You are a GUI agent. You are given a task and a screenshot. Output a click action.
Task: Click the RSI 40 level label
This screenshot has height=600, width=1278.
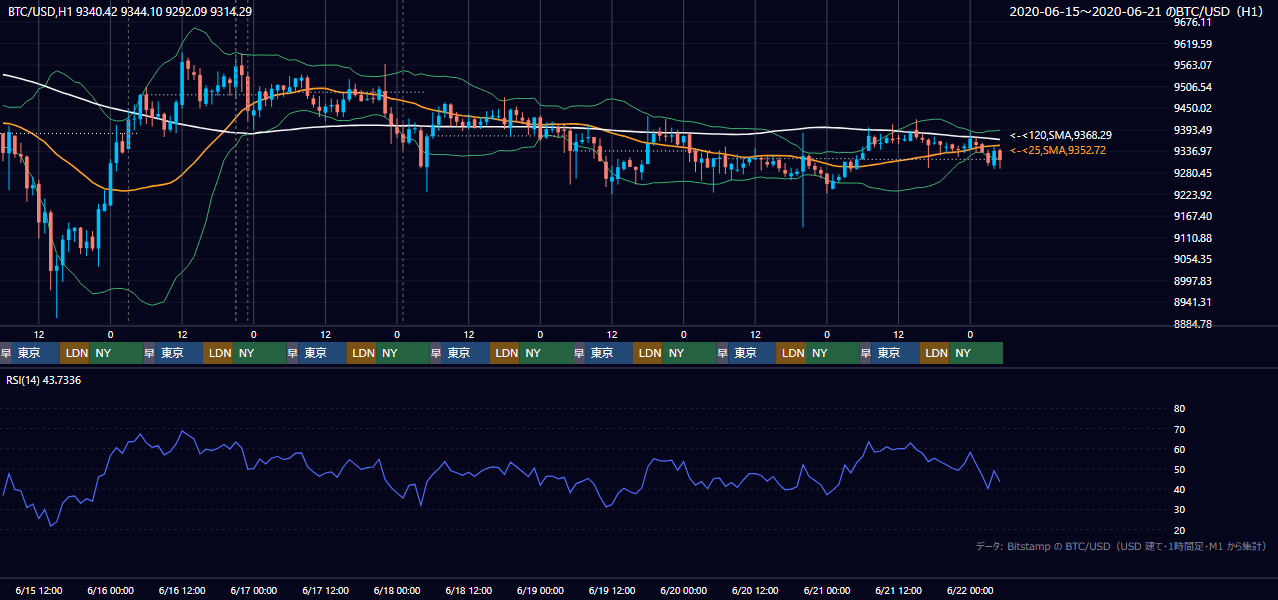click(1179, 489)
